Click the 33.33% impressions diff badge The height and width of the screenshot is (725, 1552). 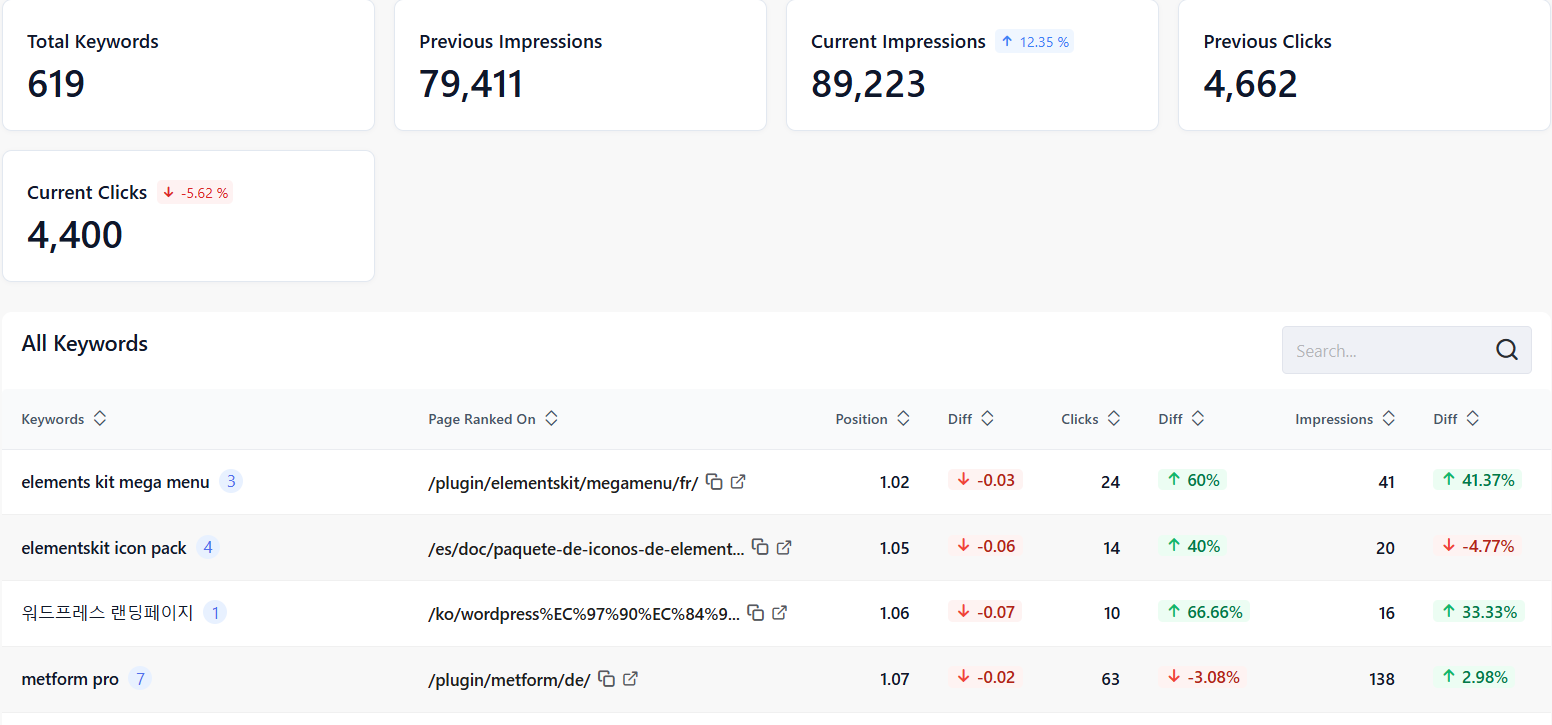pyautogui.click(x=1478, y=611)
